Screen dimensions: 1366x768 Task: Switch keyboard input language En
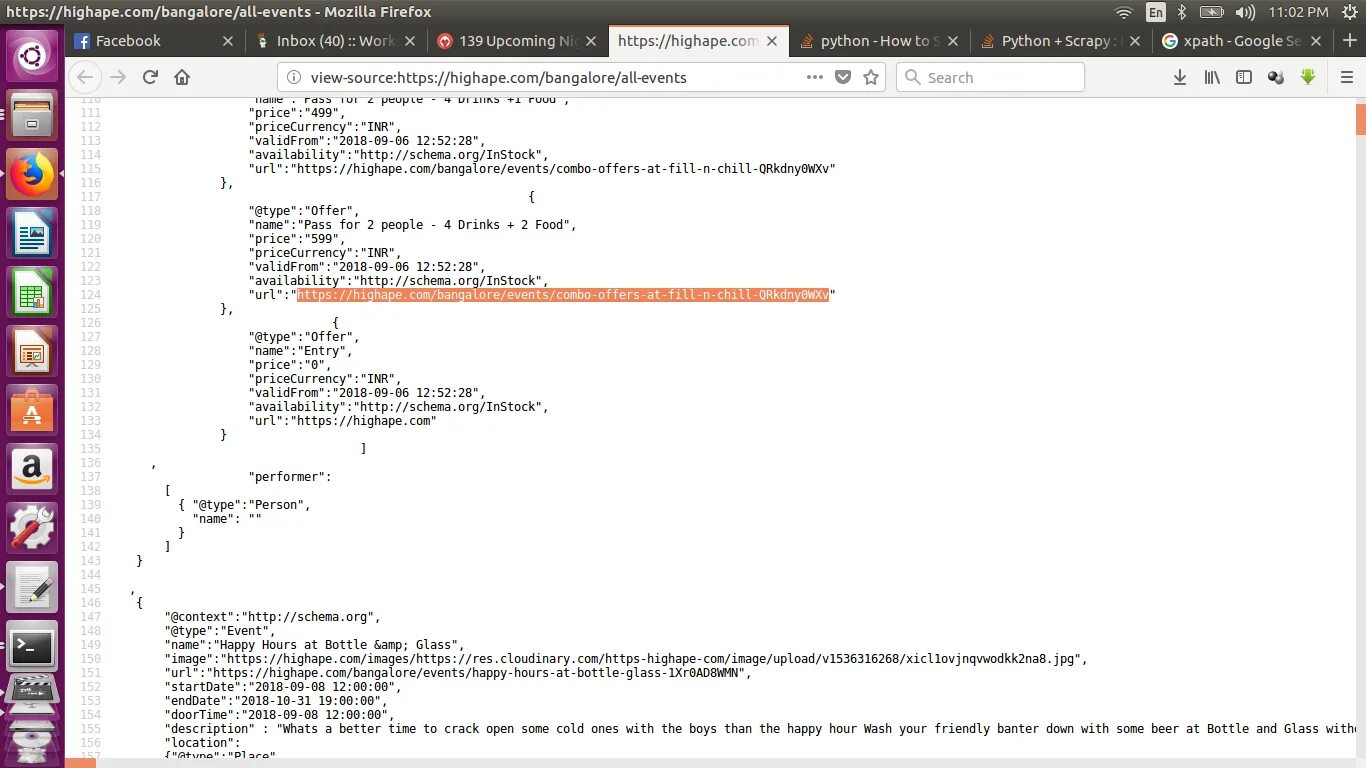pos(1156,12)
